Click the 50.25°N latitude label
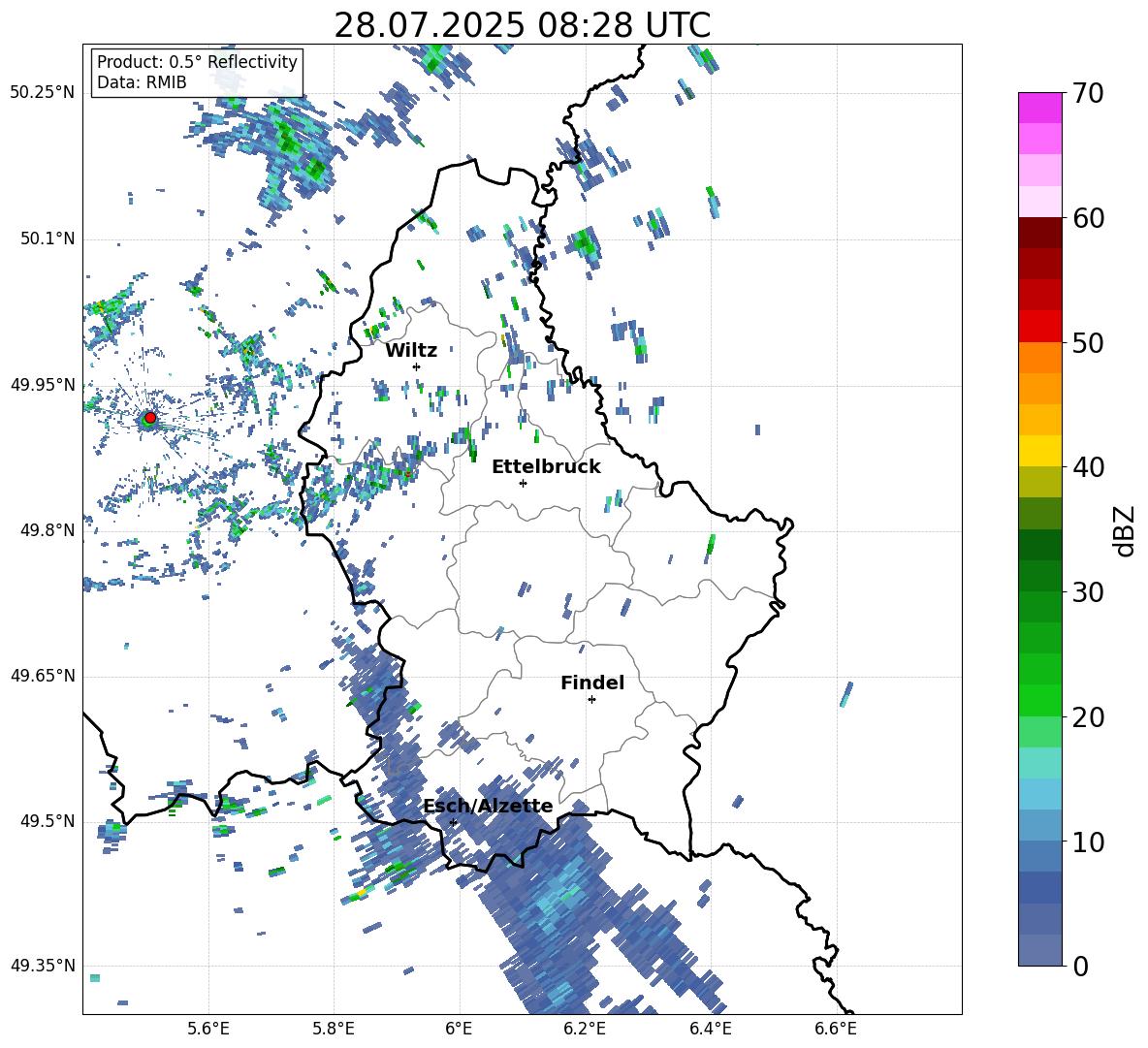Screen dimensions: 1148x1048 pos(43,92)
